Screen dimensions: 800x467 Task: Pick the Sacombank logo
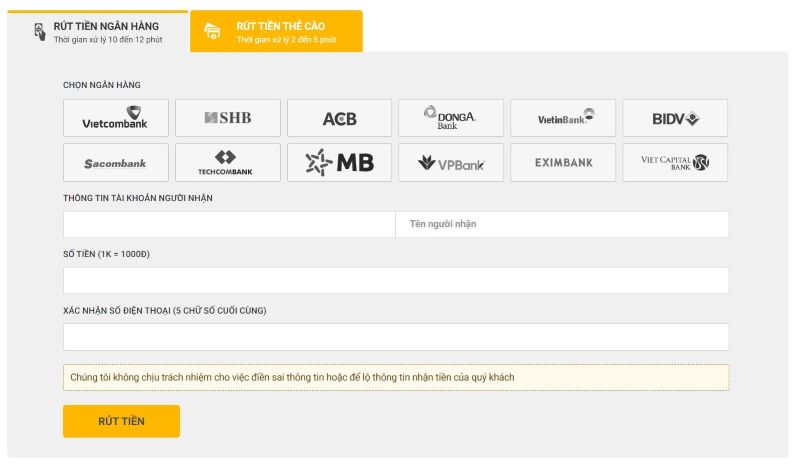pyautogui.click(x=115, y=162)
